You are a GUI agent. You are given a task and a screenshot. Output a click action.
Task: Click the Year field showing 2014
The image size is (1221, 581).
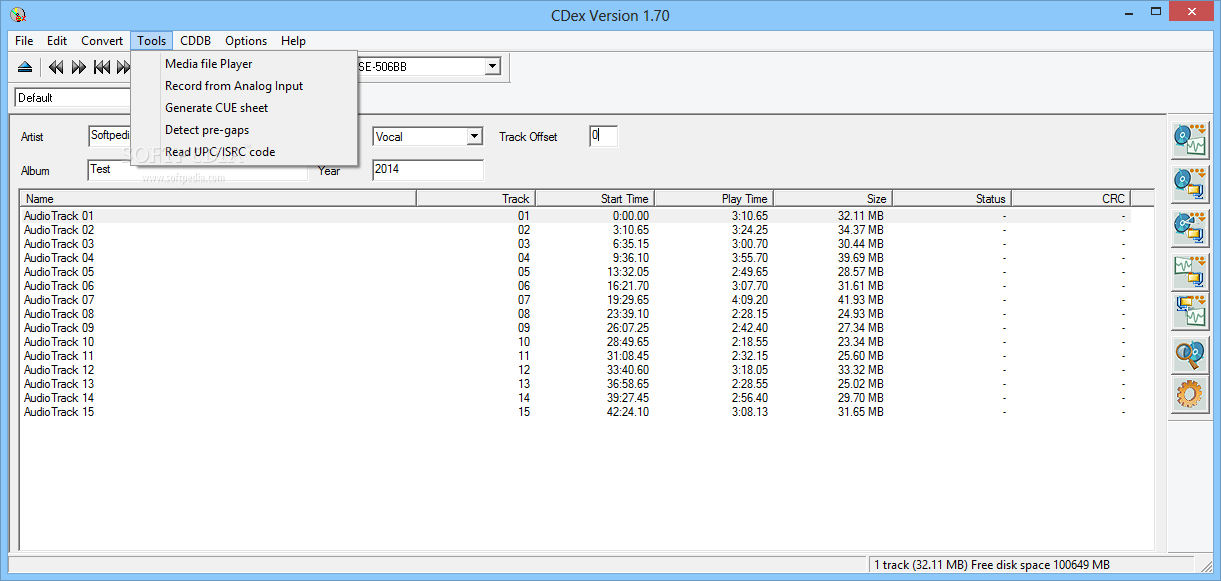point(428,170)
